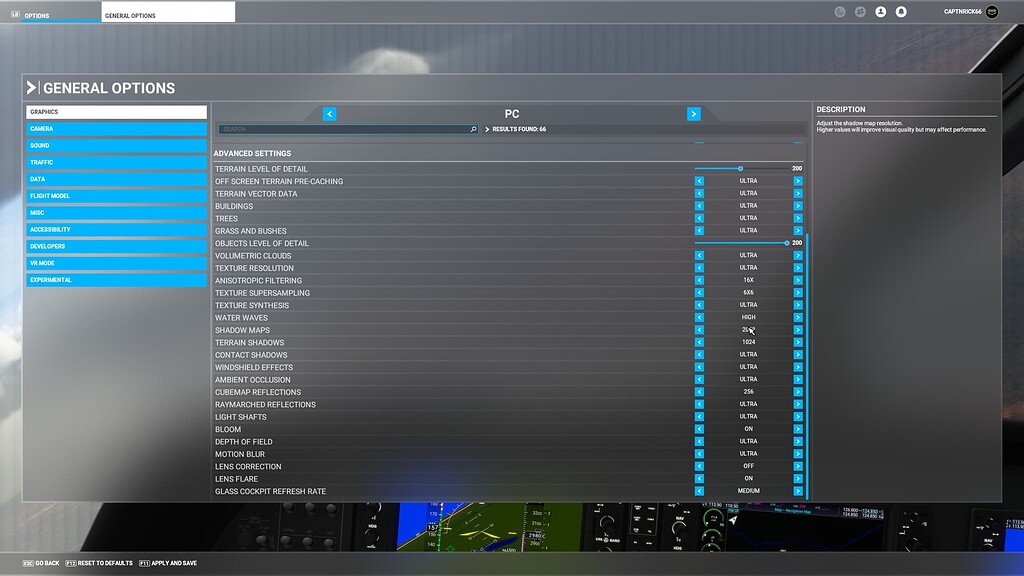Open the notifications bell icon

tap(901, 11)
